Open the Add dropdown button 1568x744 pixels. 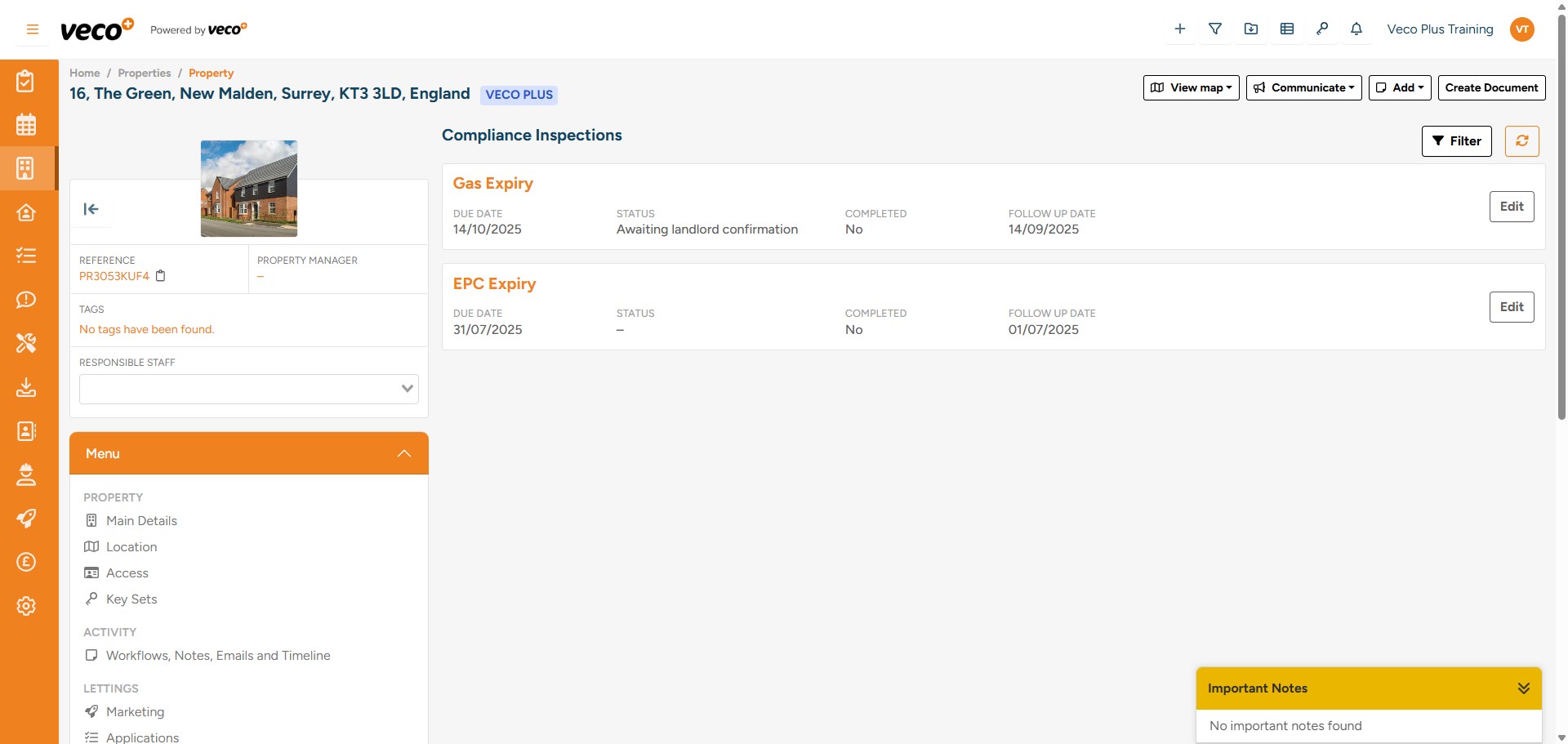(x=1398, y=87)
